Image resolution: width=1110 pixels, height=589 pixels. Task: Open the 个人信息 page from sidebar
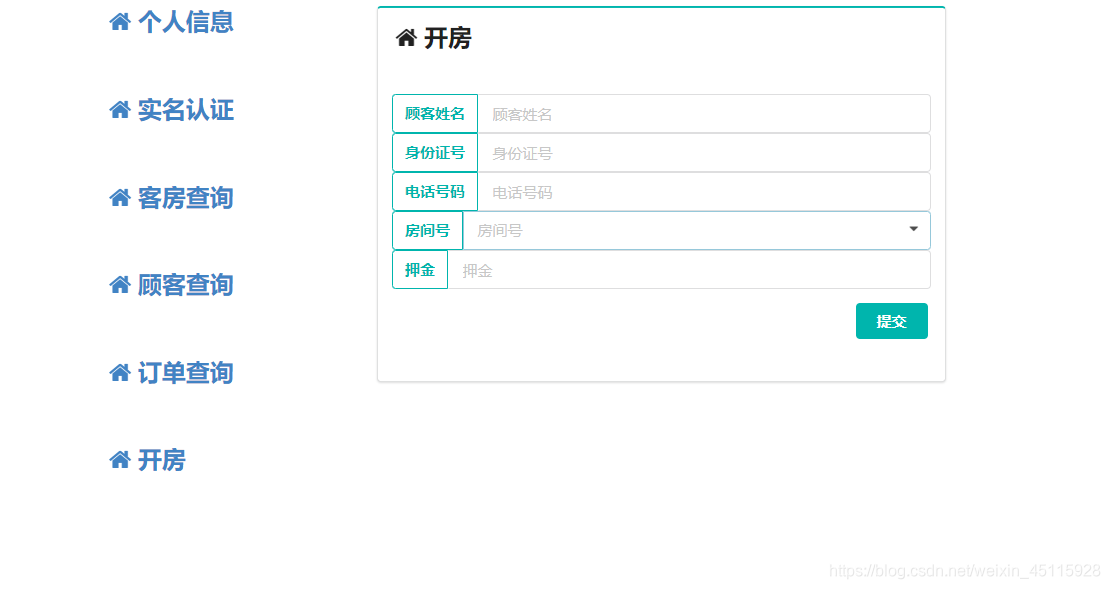(x=185, y=22)
